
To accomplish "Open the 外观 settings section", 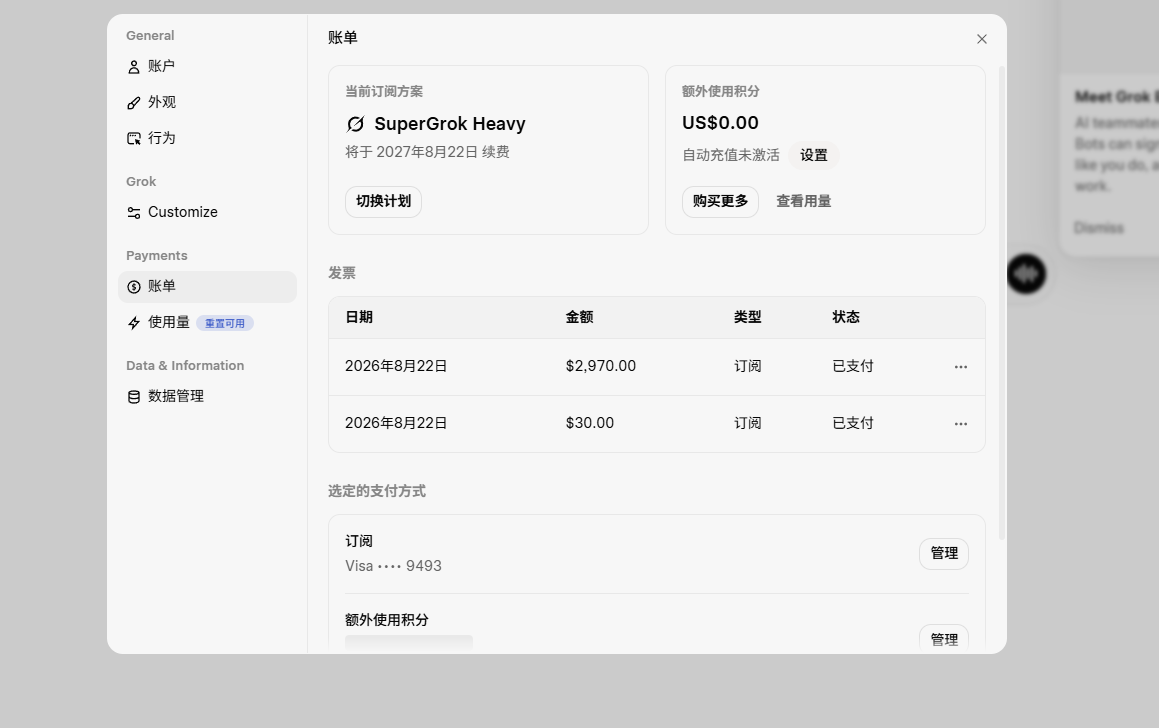I will point(207,103).
